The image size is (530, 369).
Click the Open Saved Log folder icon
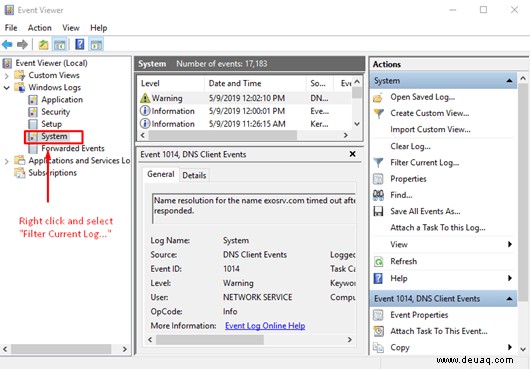(x=378, y=98)
